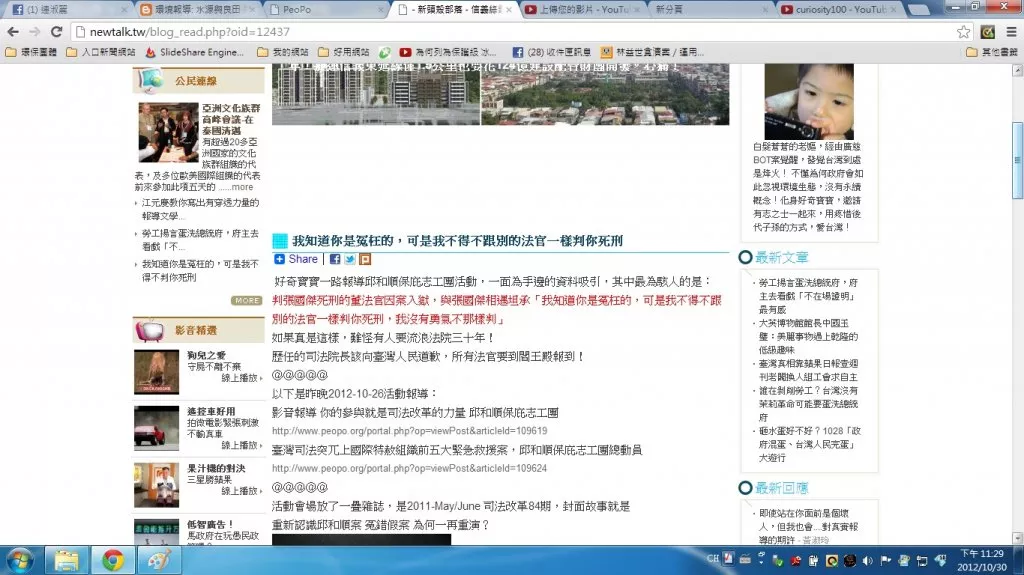Switch to the PeoPo browser tab

coord(325,9)
